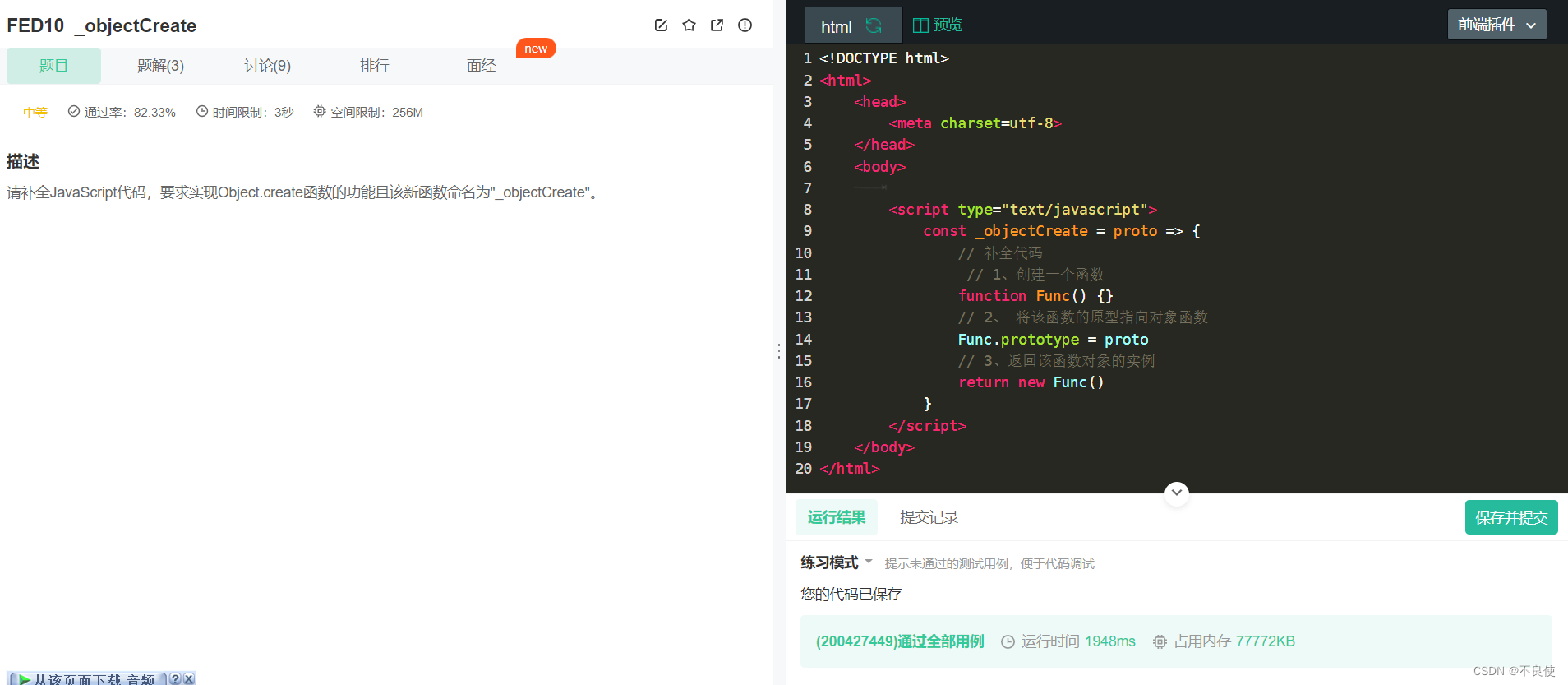Switch to the 题目 tab

[x=53, y=66]
